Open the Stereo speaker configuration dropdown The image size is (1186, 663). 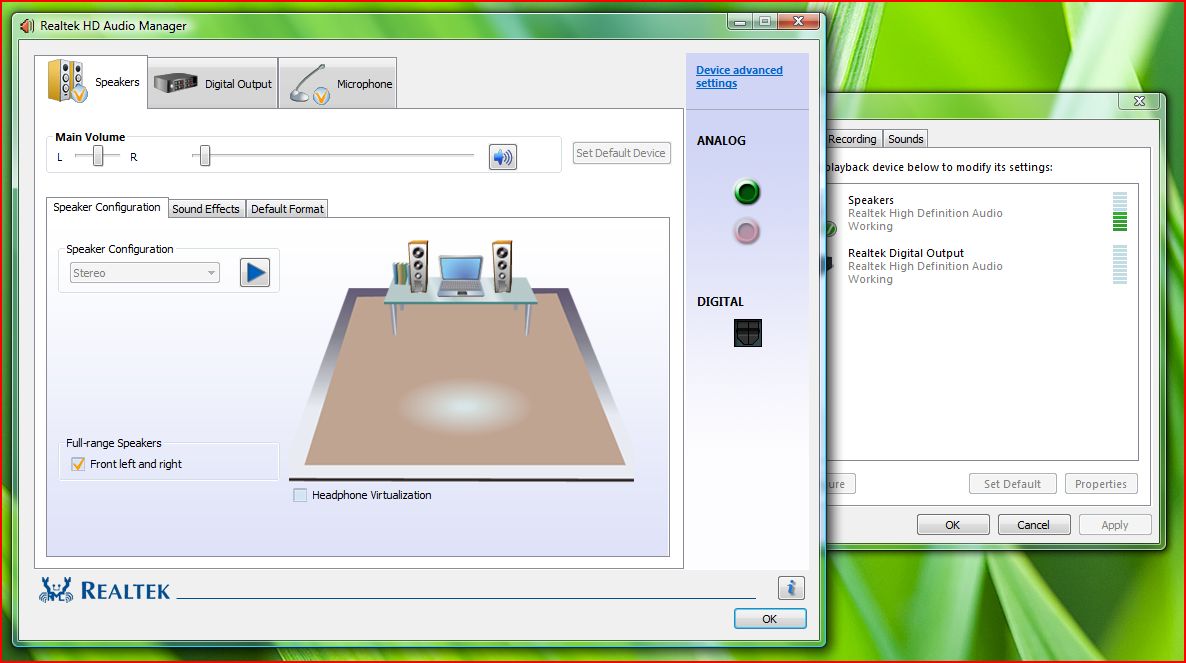point(144,273)
